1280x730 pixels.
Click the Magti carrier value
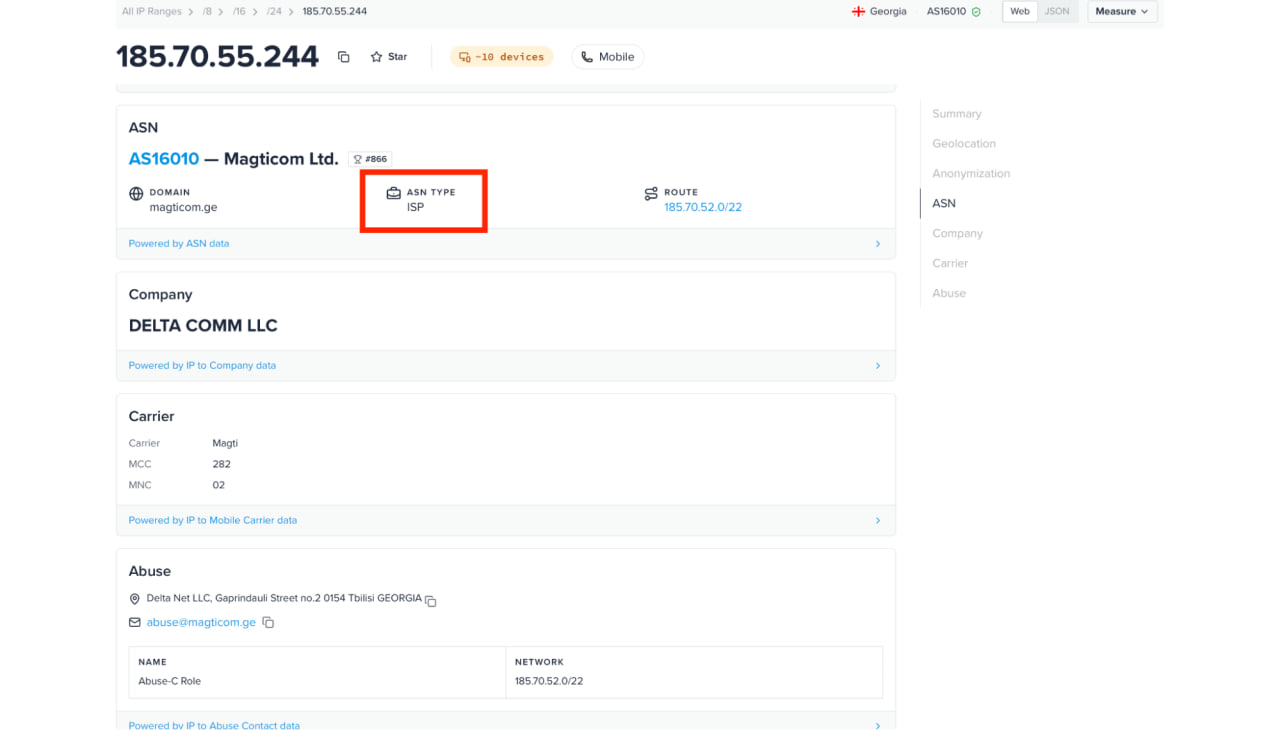225,443
